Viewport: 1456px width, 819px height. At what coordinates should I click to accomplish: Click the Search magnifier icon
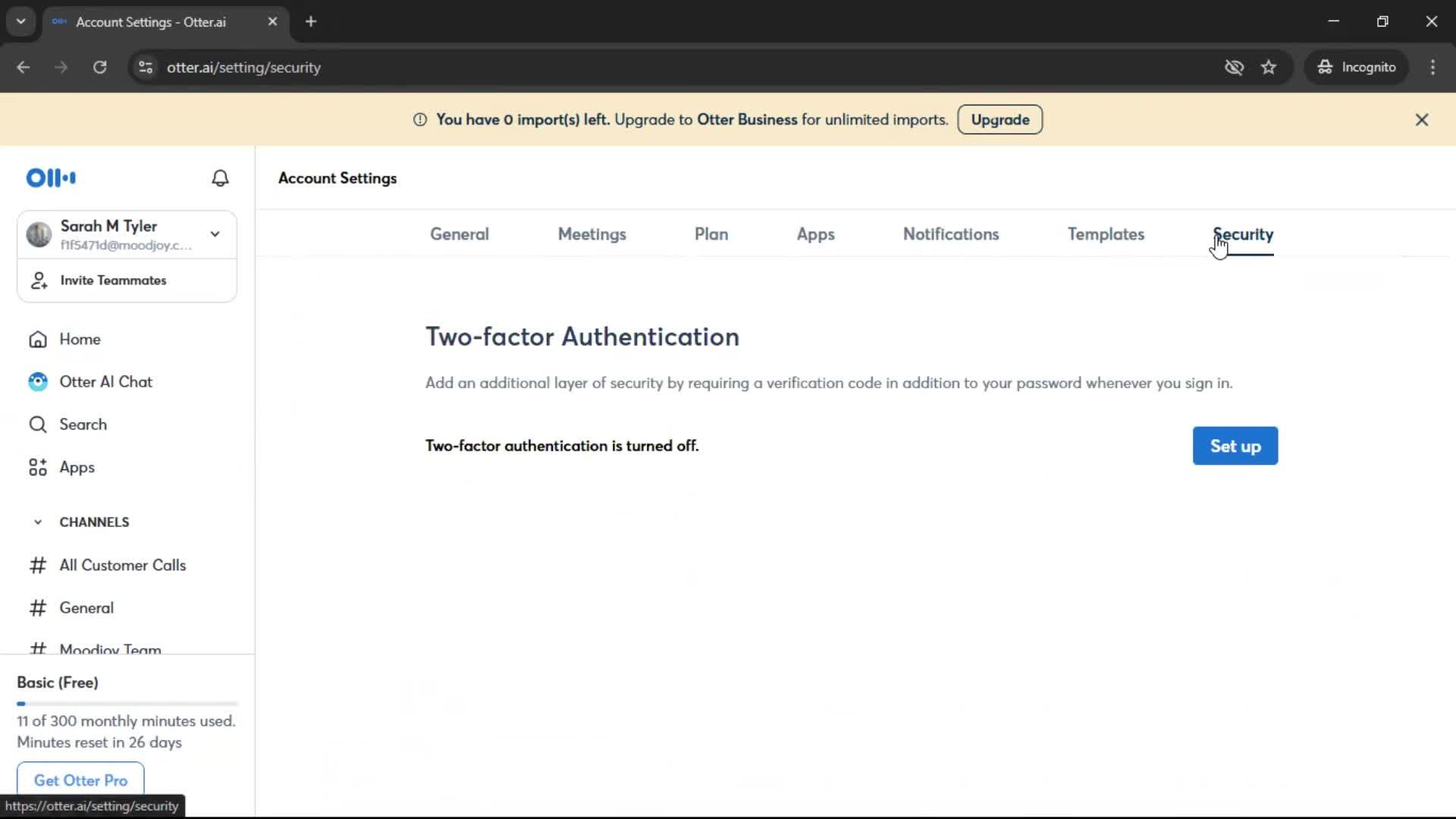pyautogui.click(x=38, y=425)
